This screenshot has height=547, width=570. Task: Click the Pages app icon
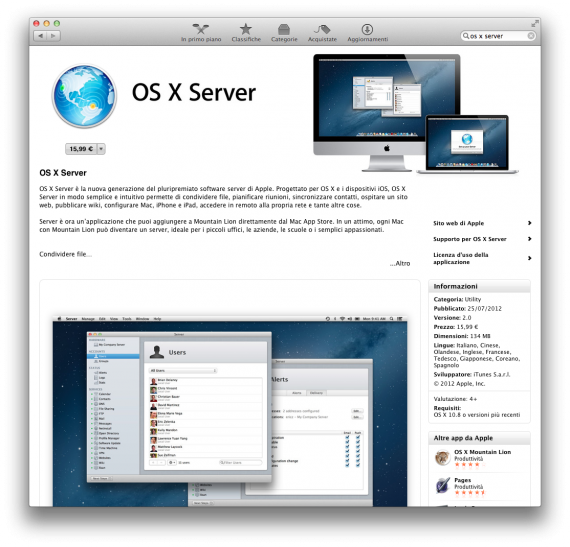[442, 486]
